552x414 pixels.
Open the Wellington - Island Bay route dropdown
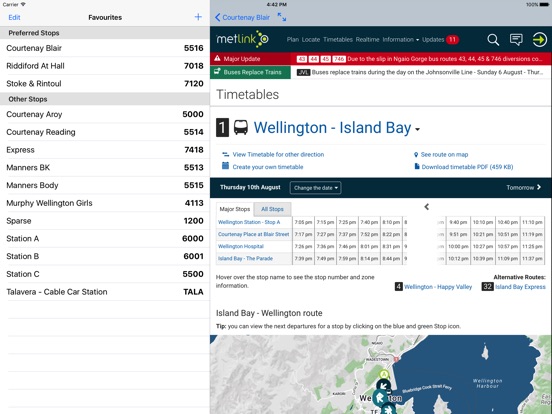click(418, 130)
